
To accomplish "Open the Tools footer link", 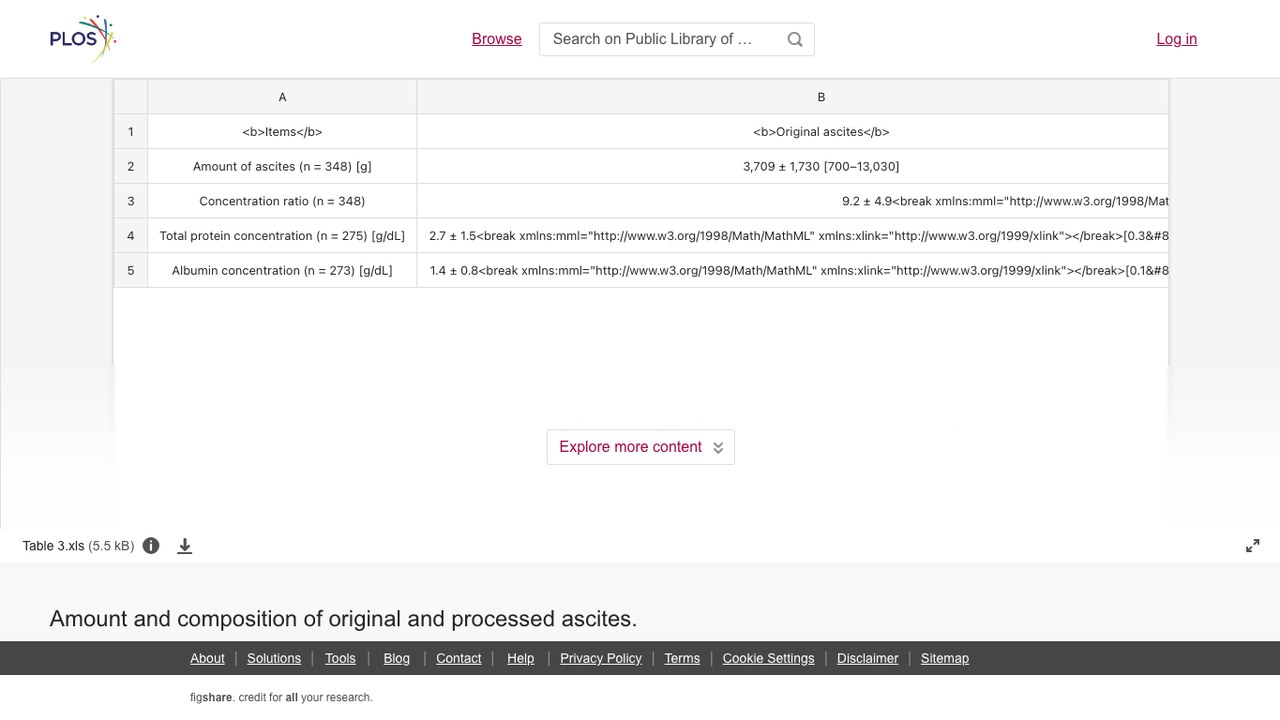I will (x=340, y=658).
